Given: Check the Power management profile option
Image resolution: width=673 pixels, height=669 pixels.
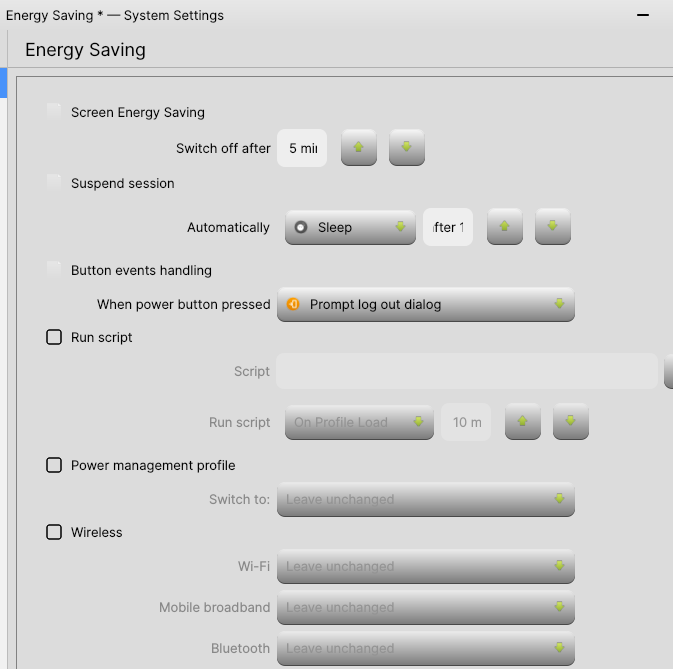Looking at the screenshot, I should pos(54,465).
